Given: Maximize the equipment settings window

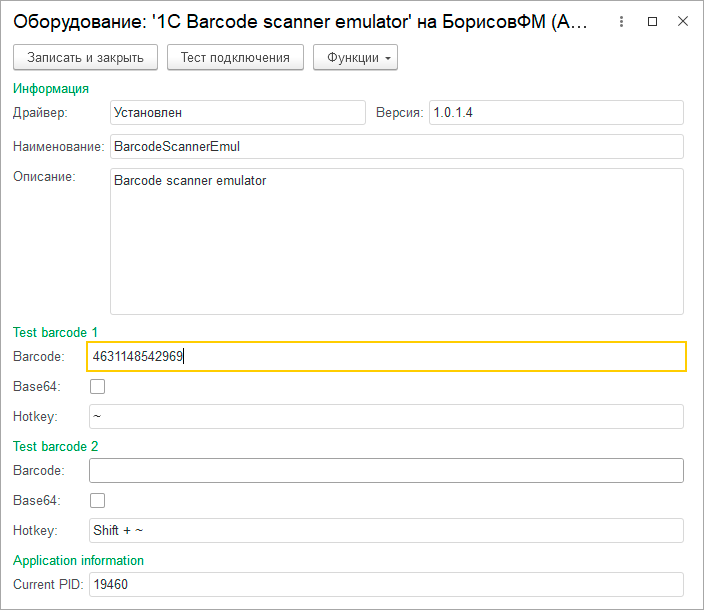Looking at the screenshot, I should point(653,21).
